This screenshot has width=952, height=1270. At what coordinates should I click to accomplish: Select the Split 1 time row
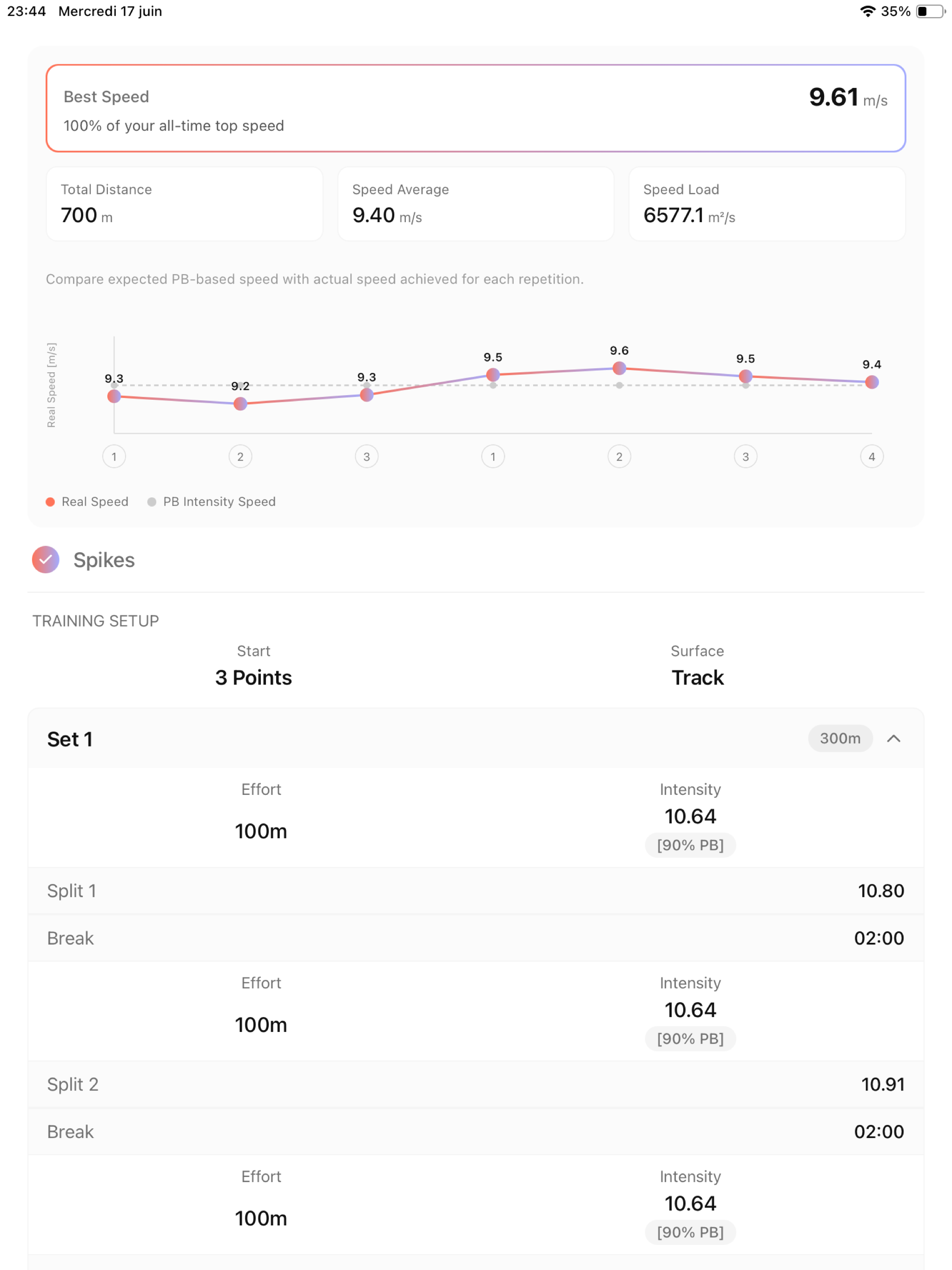coord(476,891)
